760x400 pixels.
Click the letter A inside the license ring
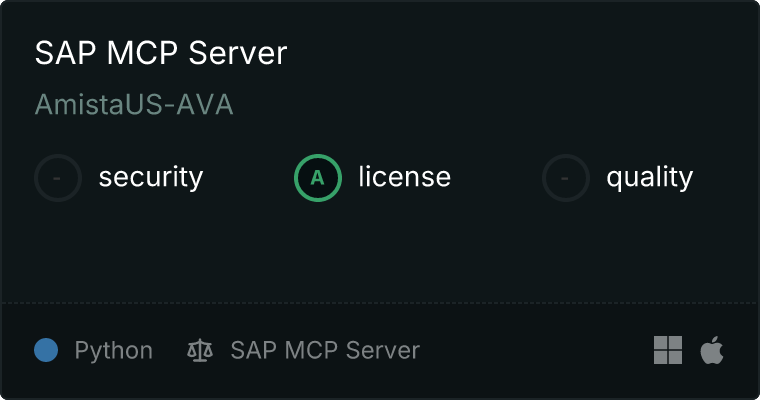[x=317, y=178]
